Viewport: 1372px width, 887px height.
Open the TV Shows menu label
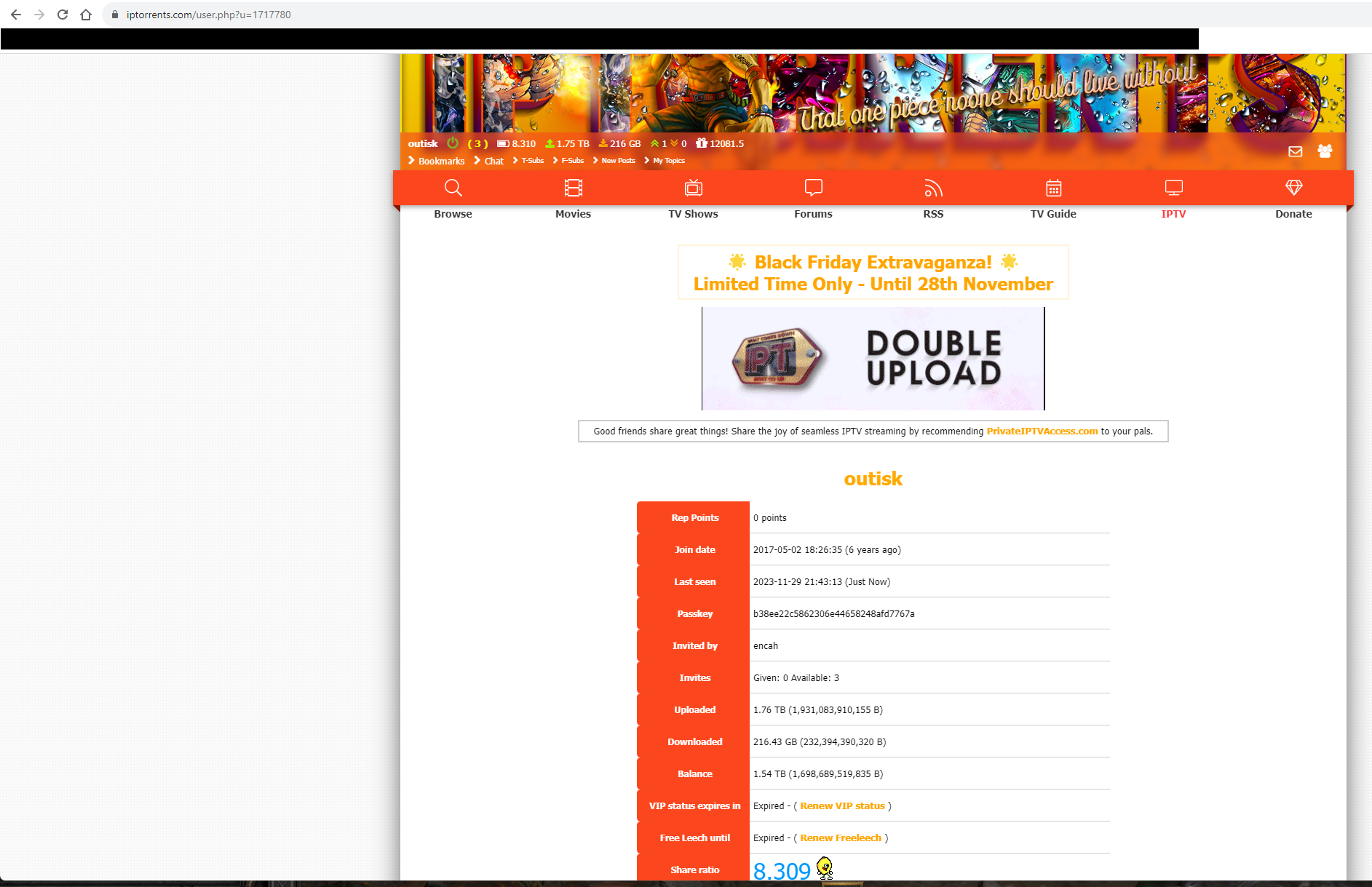pos(694,214)
